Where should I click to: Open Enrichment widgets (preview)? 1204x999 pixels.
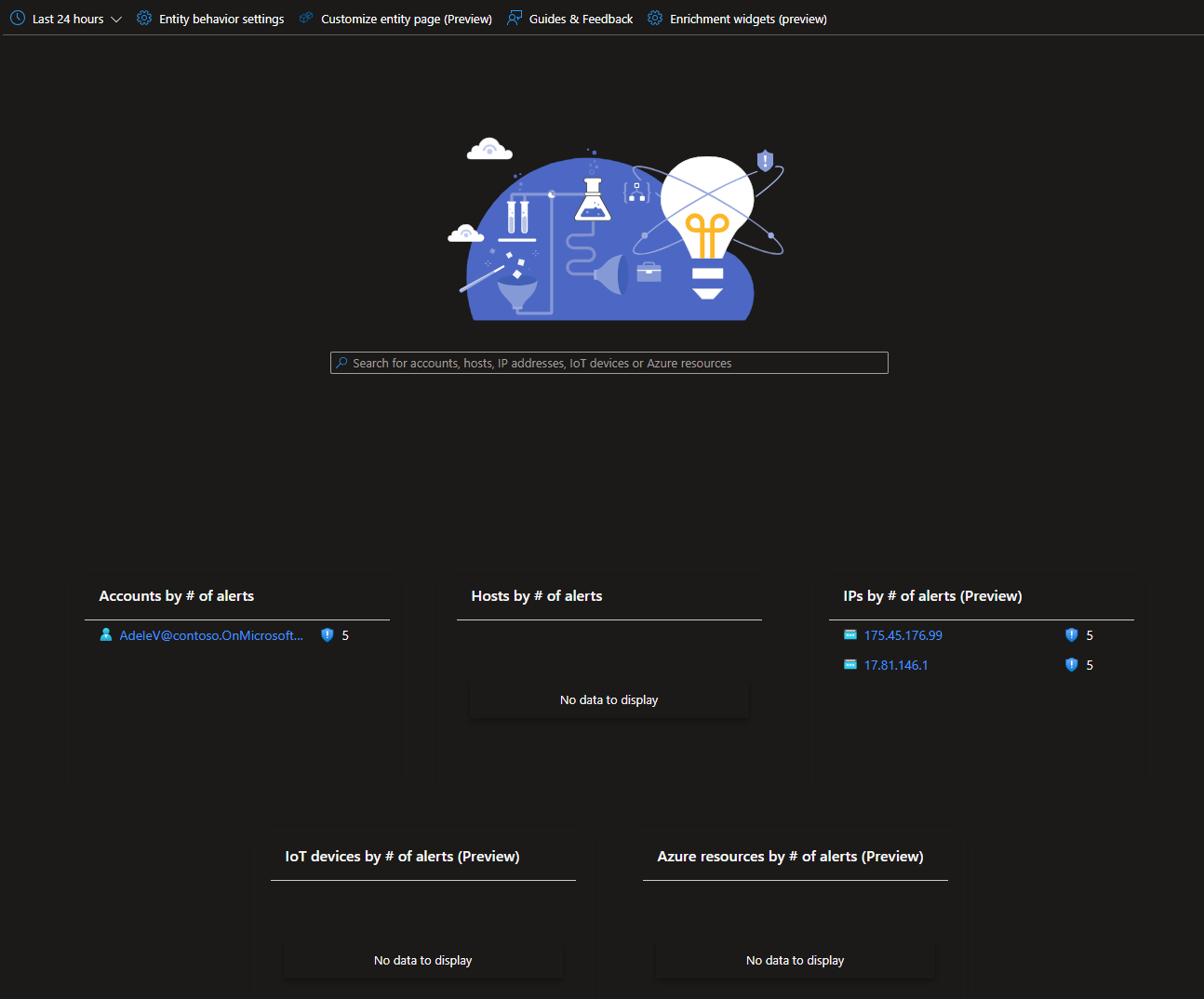[x=748, y=18]
